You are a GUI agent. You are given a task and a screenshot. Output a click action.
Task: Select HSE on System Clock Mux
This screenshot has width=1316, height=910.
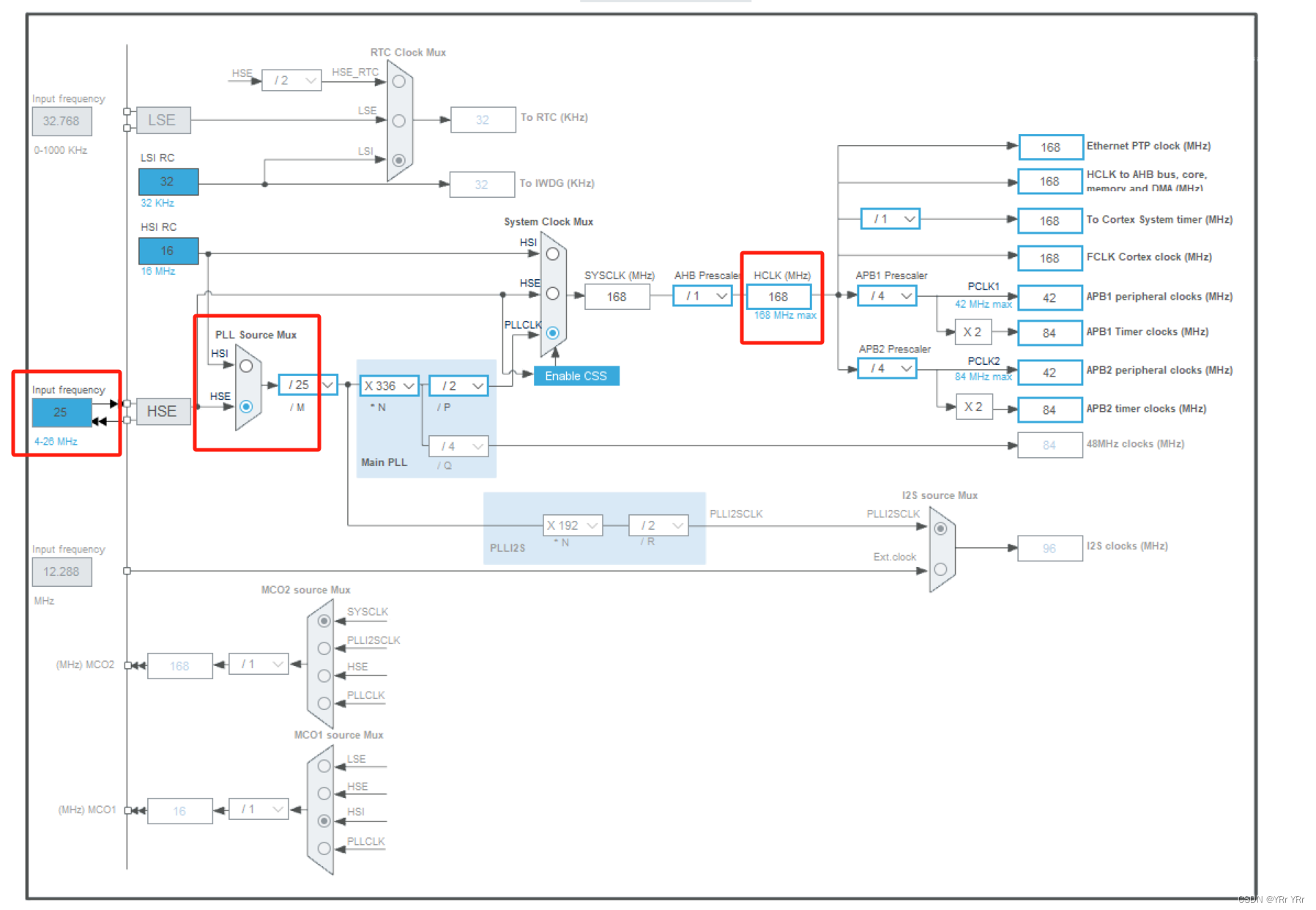tap(553, 294)
